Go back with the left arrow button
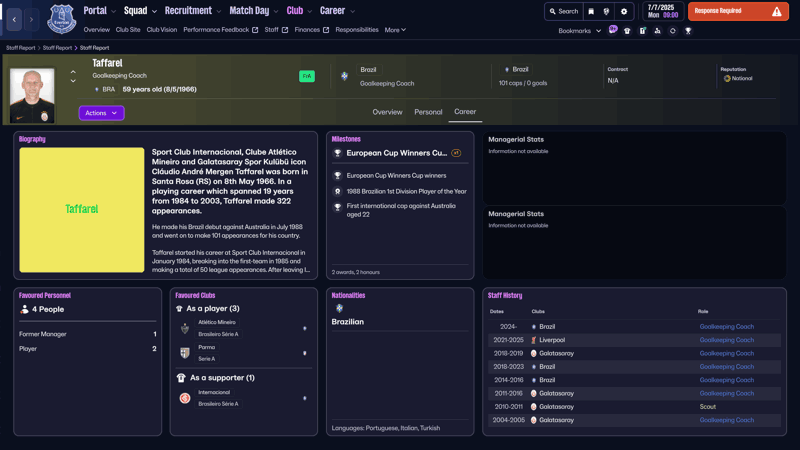This screenshot has height=450, width=800. [14, 19]
